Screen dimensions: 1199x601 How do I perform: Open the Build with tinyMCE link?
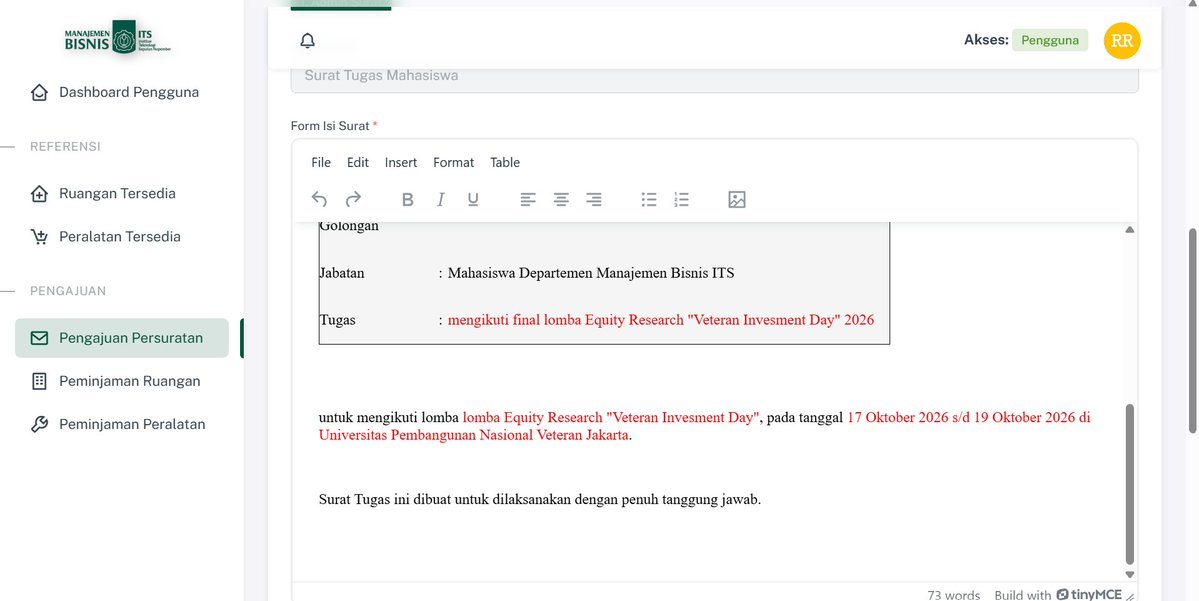1058,595
